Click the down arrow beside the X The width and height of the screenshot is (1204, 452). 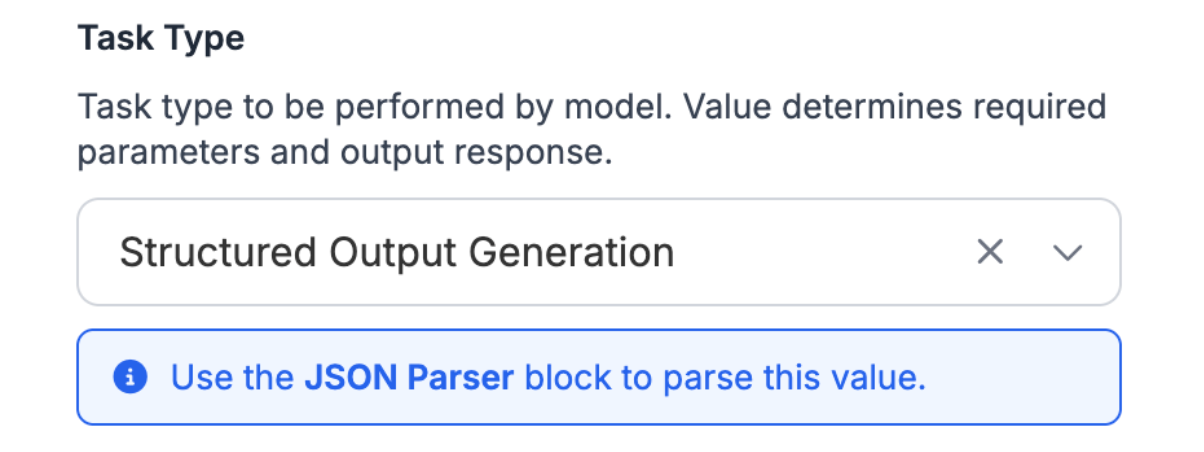pos(1068,253)
